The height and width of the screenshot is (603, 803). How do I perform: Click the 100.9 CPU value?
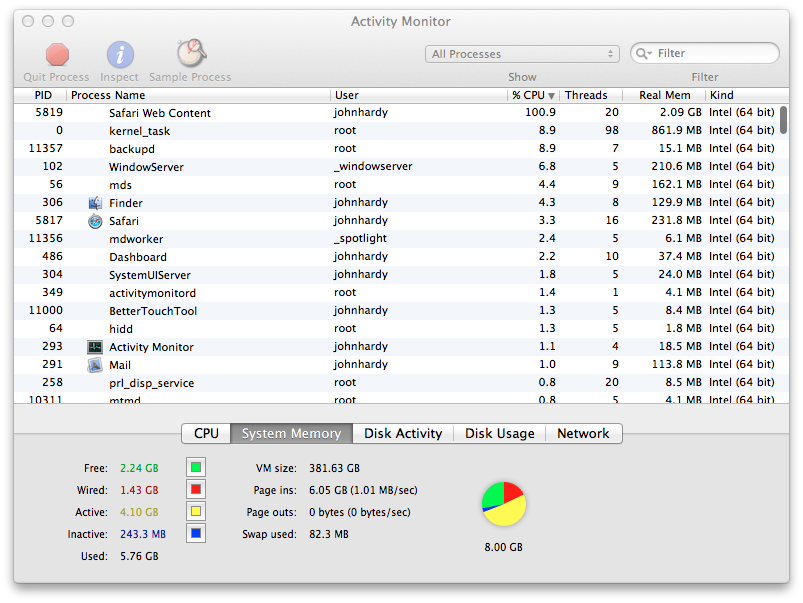[540, 112]
